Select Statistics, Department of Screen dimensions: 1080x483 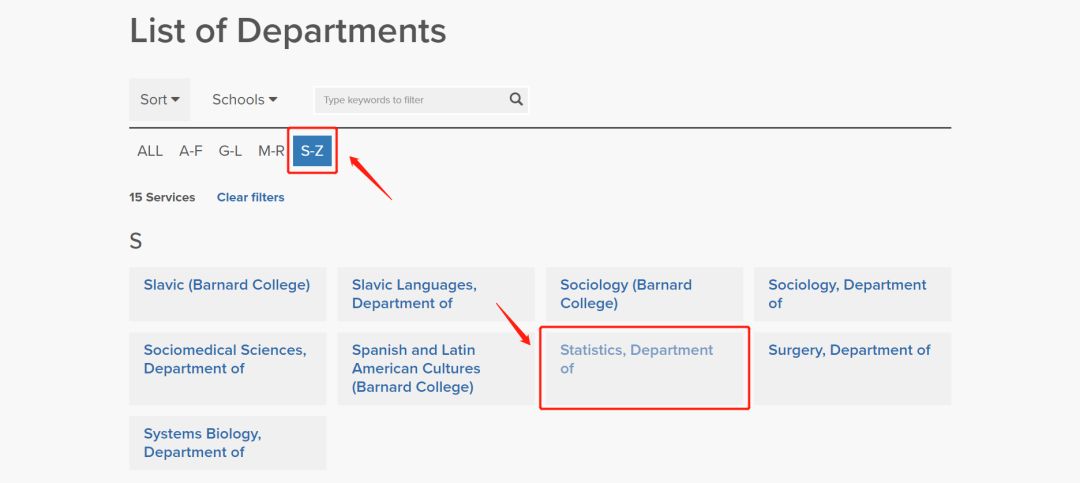tap(636, 359)
